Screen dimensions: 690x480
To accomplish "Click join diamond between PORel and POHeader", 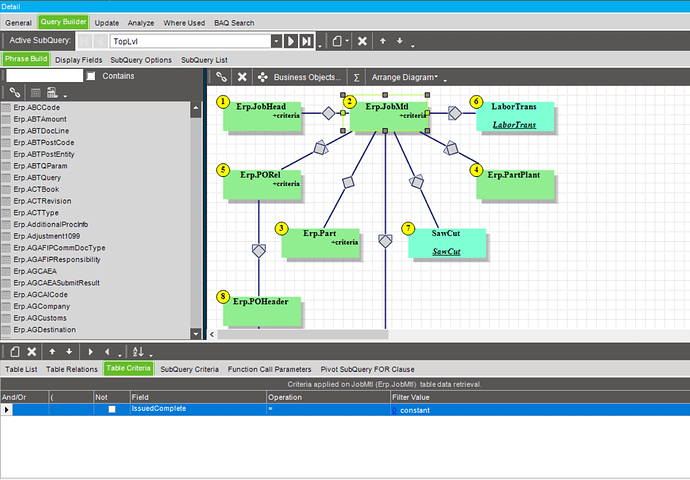I will tap(259, 251).
